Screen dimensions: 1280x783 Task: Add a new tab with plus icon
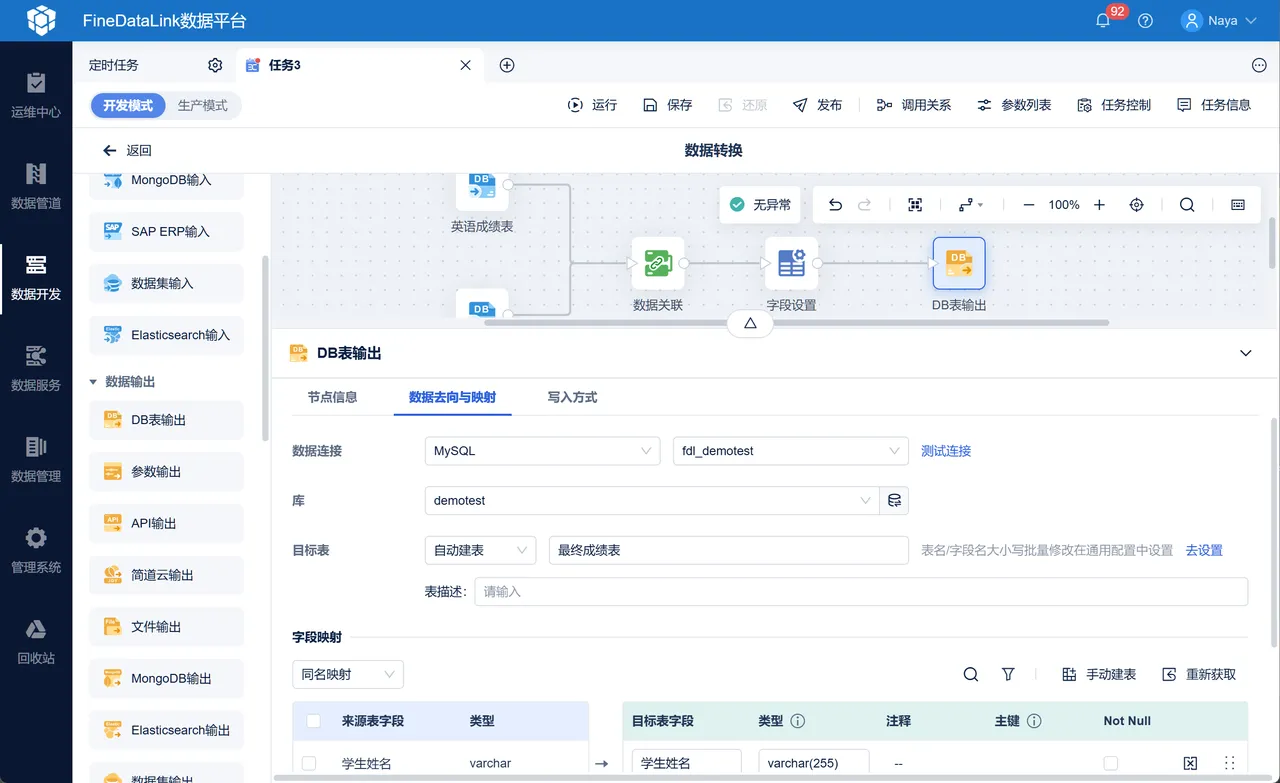[507, 65]
